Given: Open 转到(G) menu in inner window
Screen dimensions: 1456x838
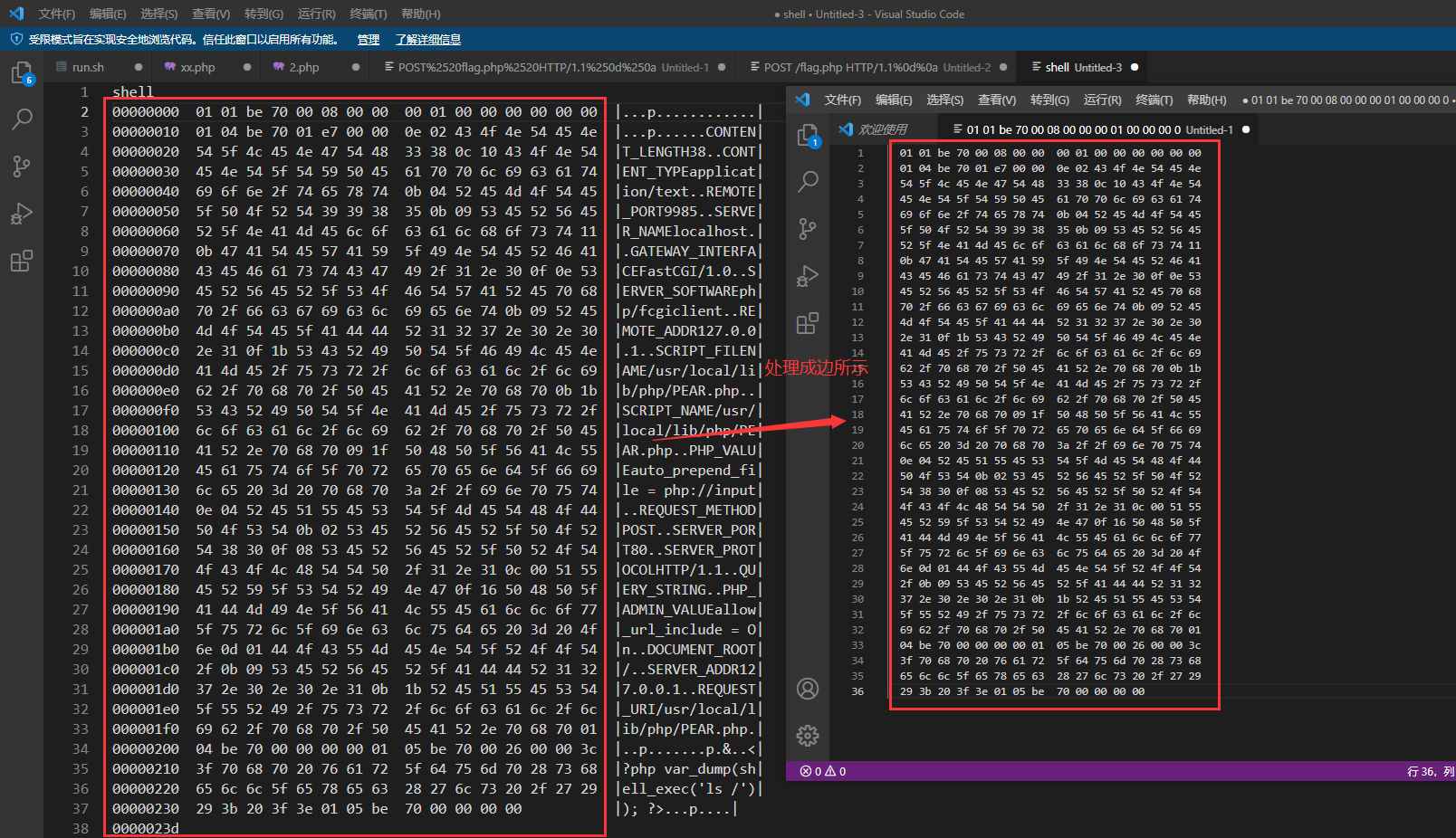Looking at the screenshot, I should (1049, 100).
